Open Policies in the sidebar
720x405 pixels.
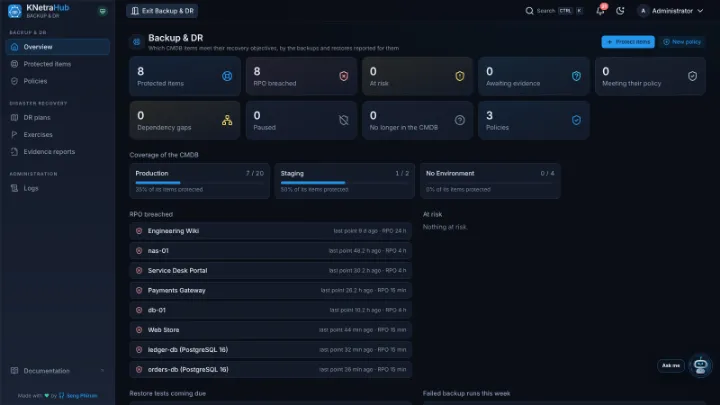point(58,81)
